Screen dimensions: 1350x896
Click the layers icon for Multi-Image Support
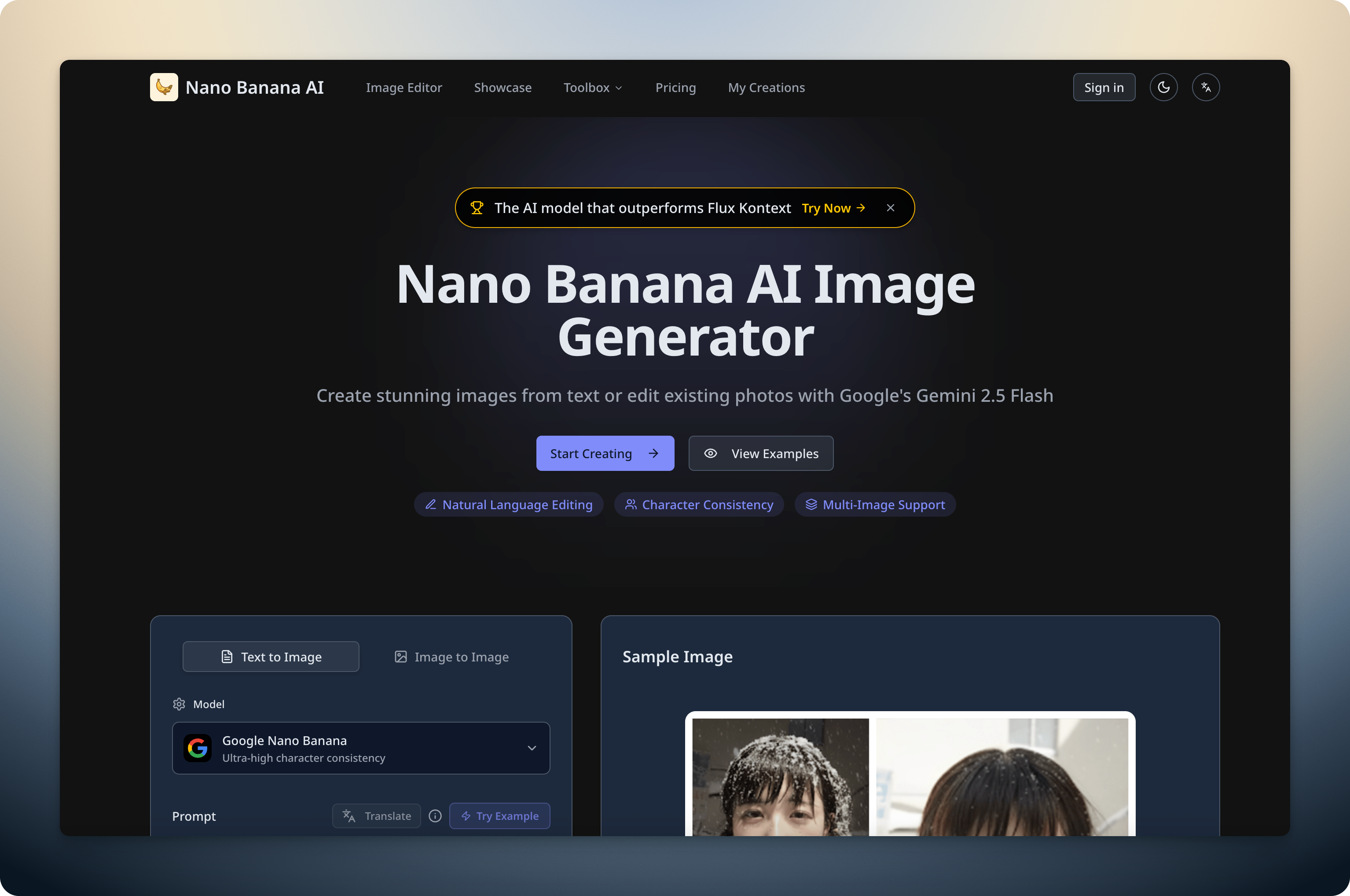coord(811,505)
